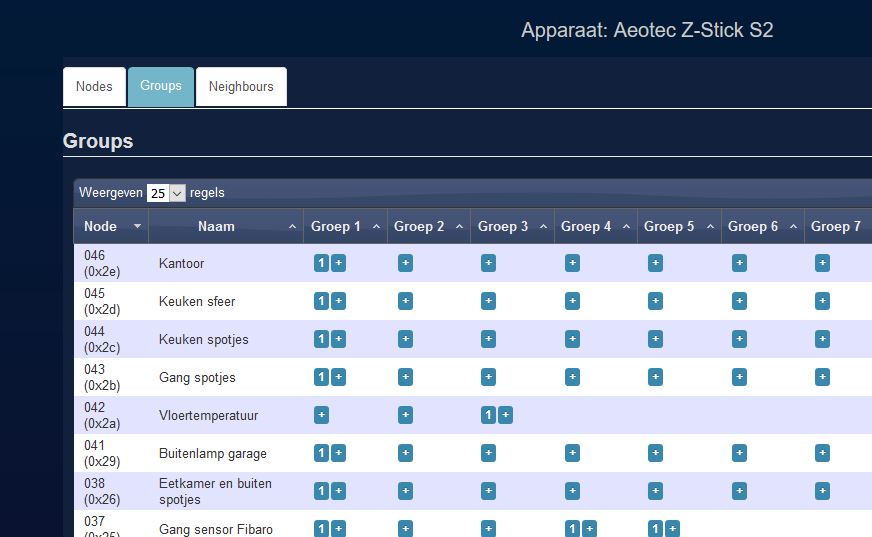Add node to Gang spotjes Groep 4
The image size is (872, 537).
point(572,377)
